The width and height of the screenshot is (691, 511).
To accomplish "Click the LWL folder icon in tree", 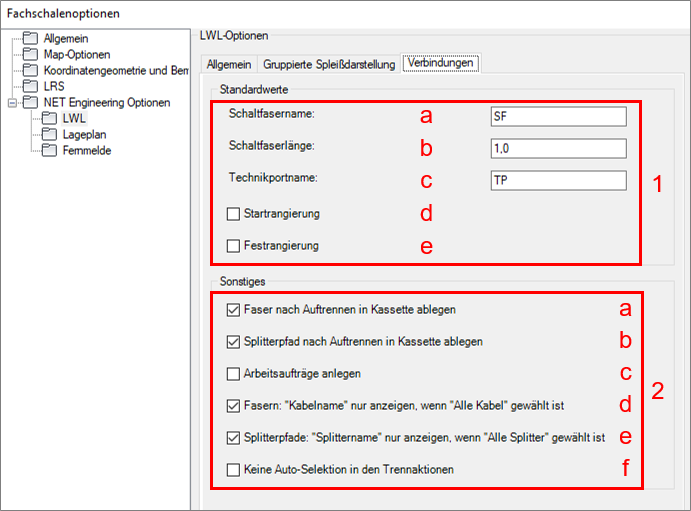I will tap(49, 118).
